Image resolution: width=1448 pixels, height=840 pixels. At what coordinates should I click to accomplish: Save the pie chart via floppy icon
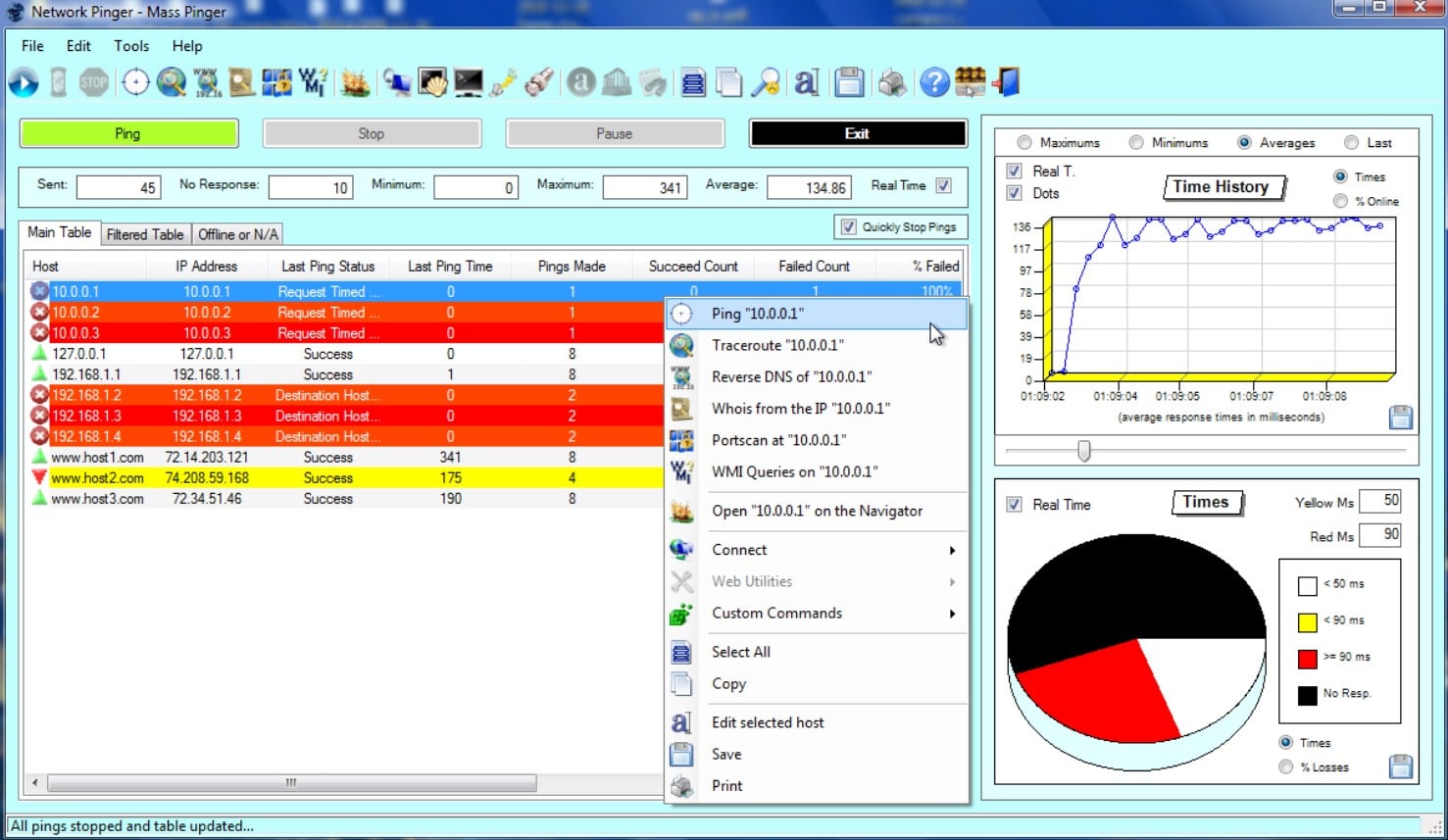click(x=1401, y=766)
